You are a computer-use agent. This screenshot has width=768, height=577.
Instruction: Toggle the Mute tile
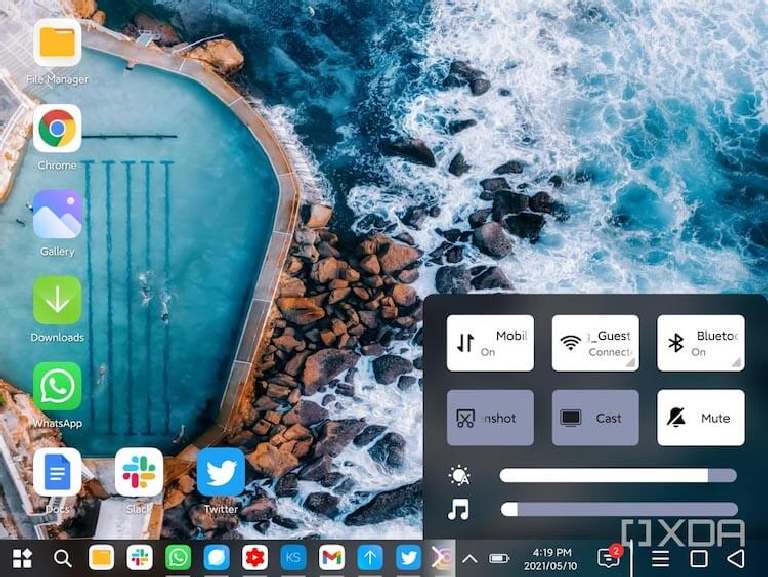click(x=700, y=418)
